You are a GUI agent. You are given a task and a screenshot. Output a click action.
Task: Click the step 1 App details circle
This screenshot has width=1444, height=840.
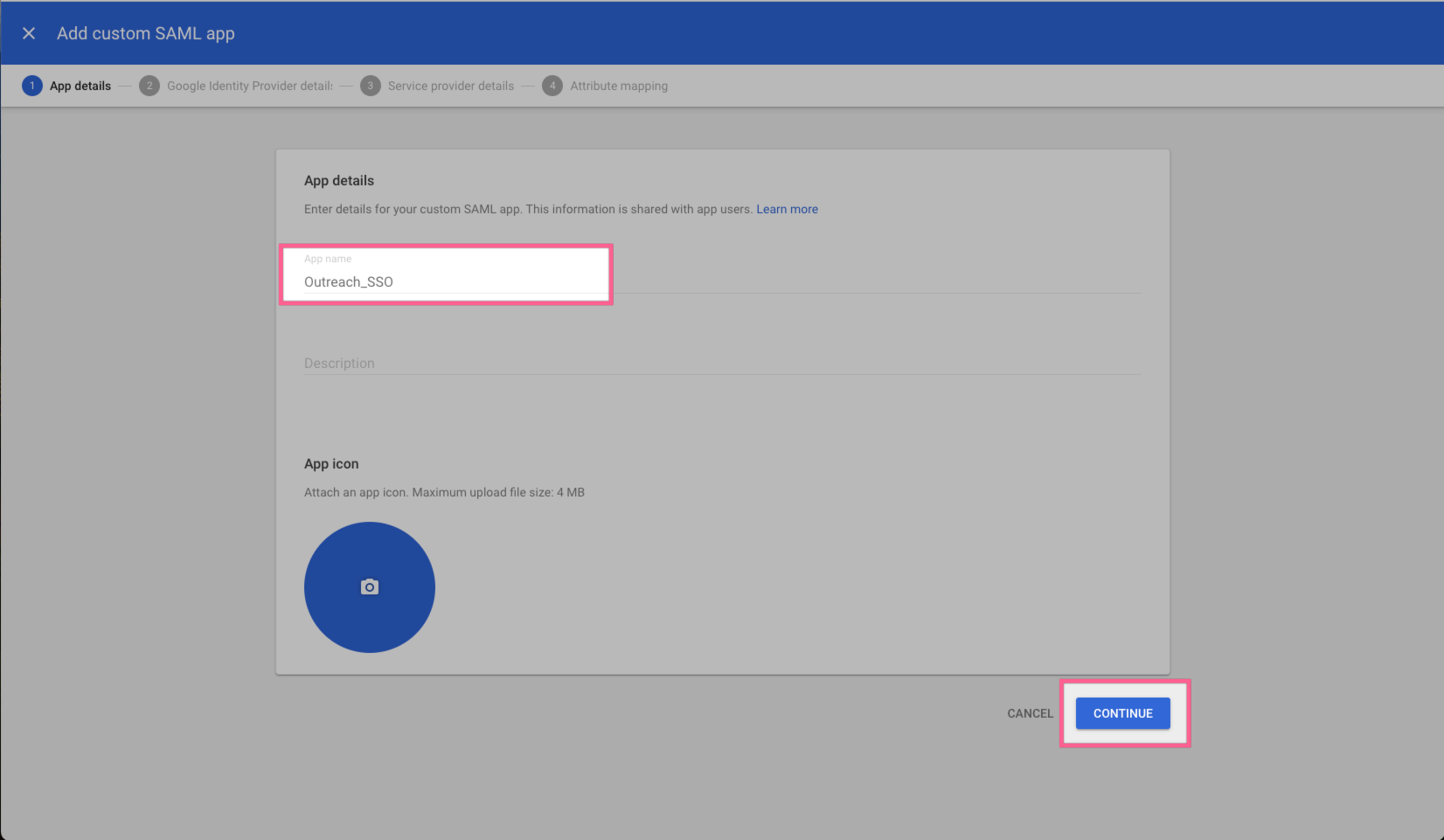[32, 85]
